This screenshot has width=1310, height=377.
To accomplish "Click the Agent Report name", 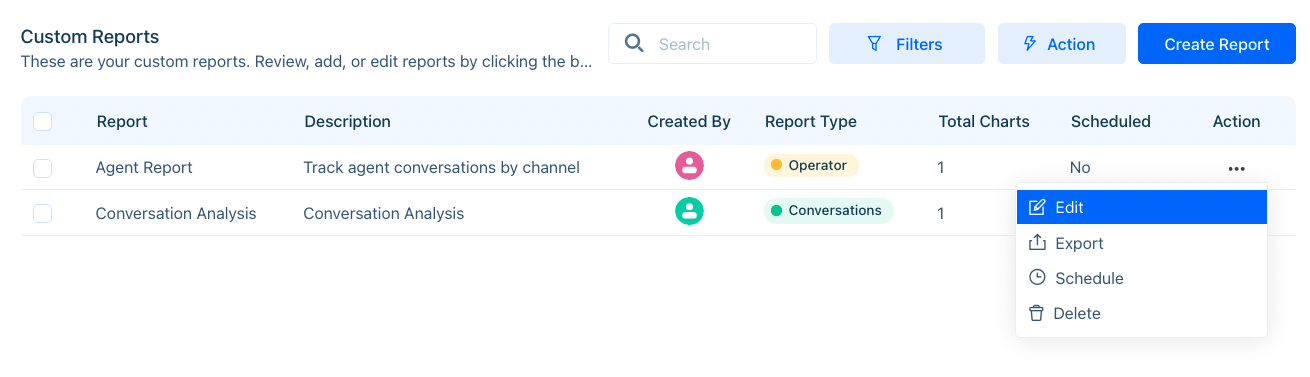I will (x=144, y=168).
